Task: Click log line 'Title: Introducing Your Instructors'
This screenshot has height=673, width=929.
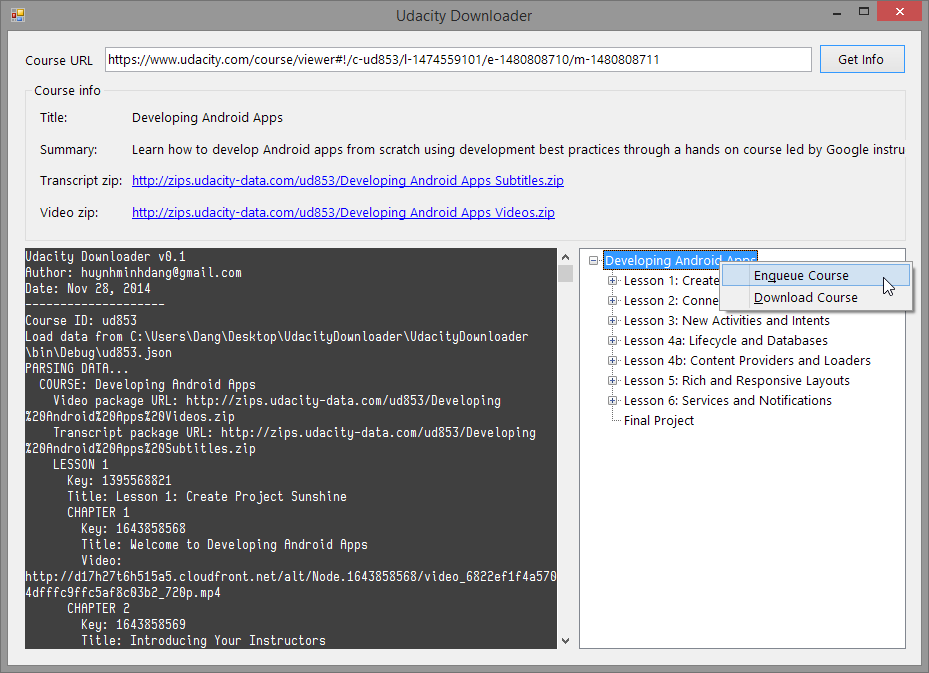Action: tap(203, 640)
